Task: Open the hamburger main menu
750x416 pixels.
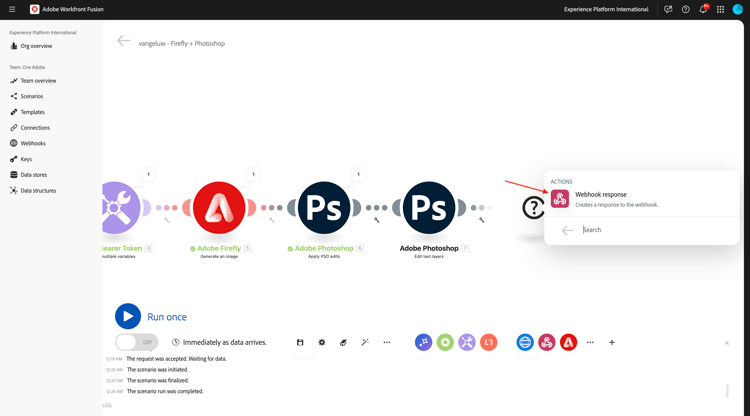Action: click(x=12, y=9)
